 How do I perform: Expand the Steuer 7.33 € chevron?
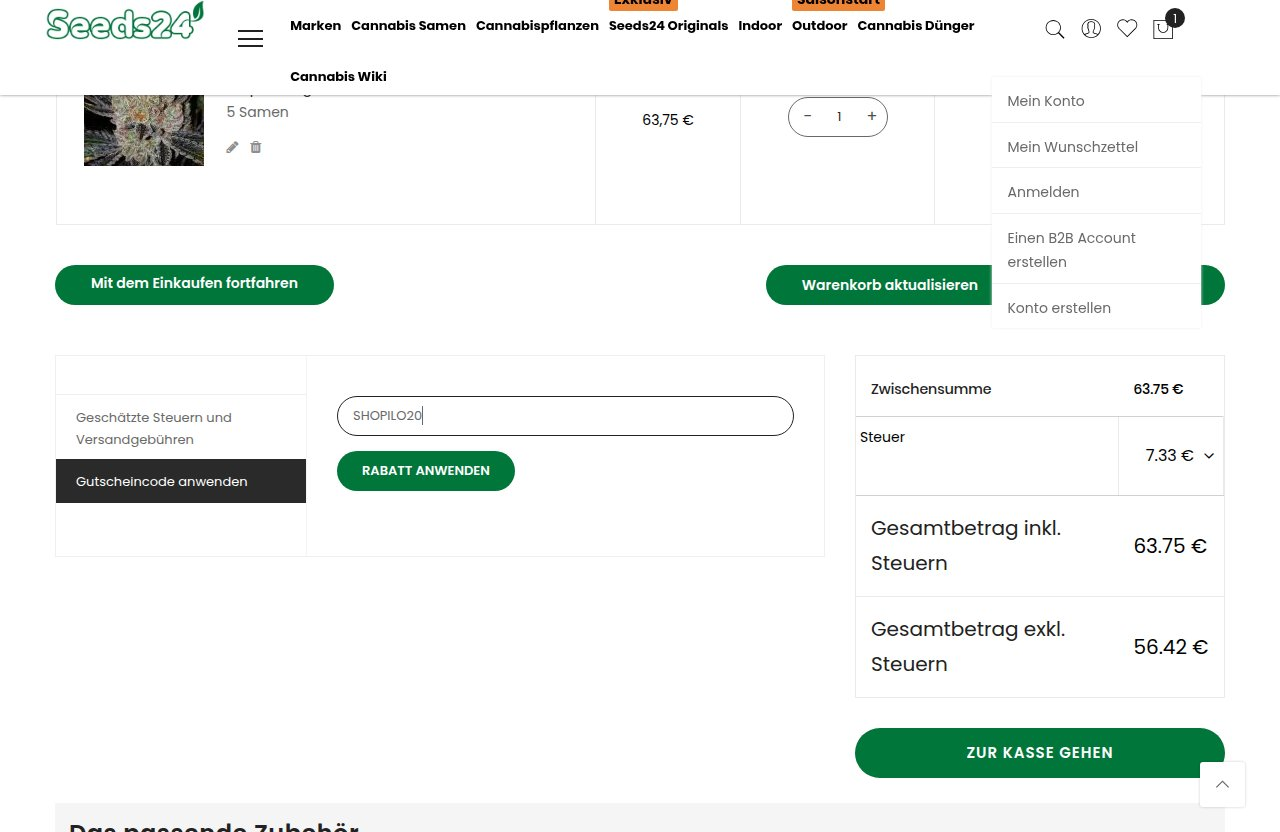(x=1209, y=456)
